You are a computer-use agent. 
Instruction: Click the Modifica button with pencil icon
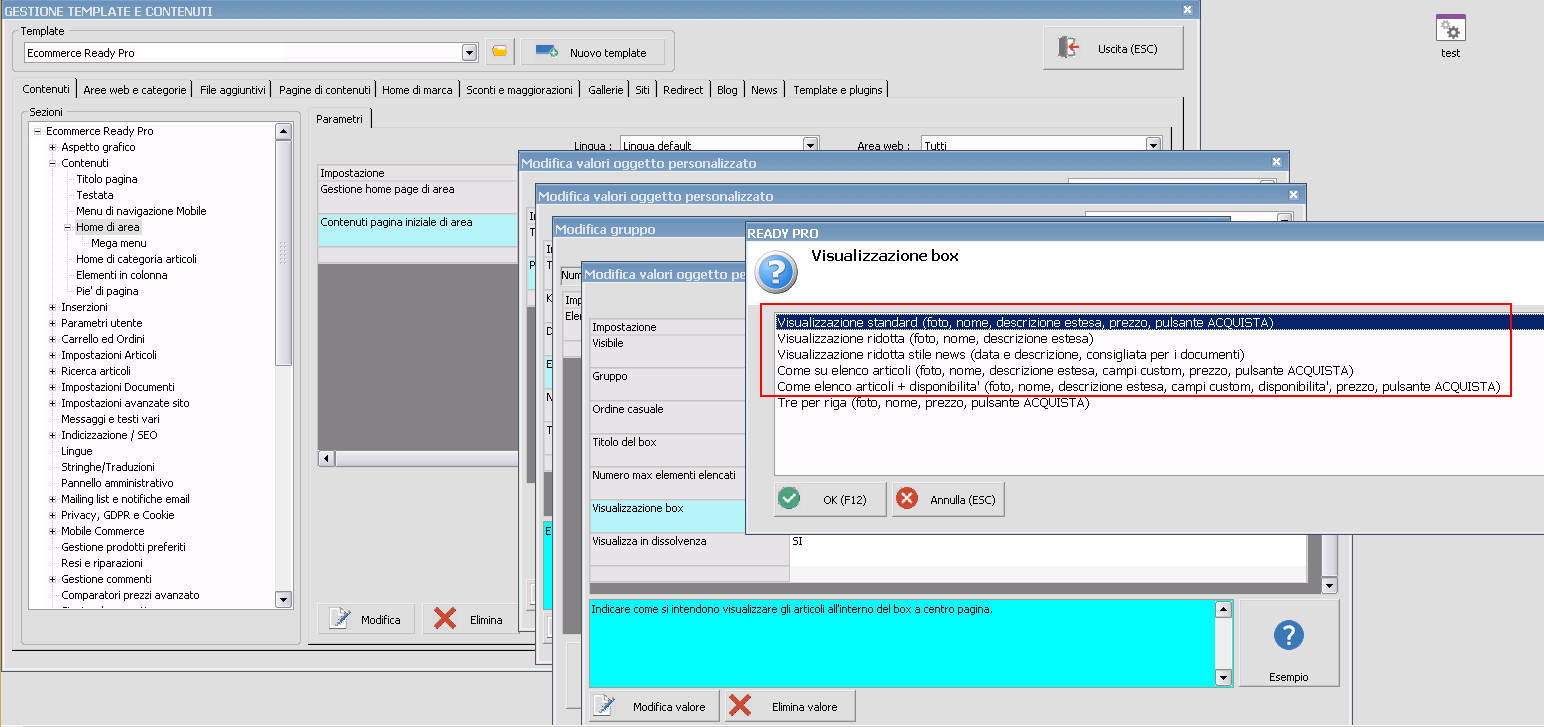tap(365, 619)
